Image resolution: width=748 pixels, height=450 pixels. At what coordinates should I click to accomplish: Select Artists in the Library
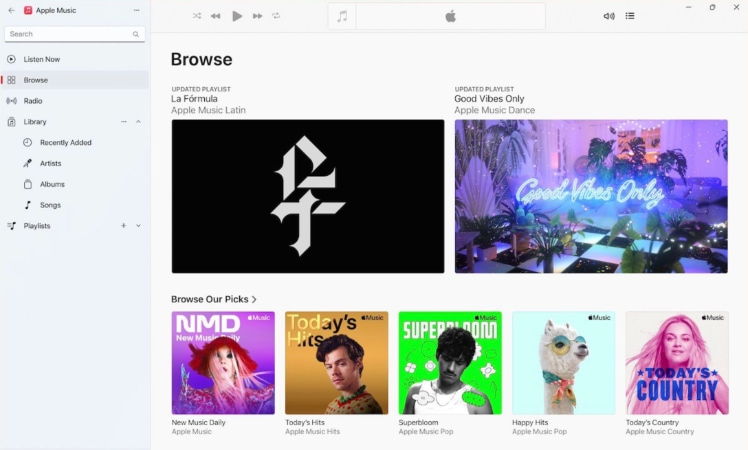pos(51,163)
